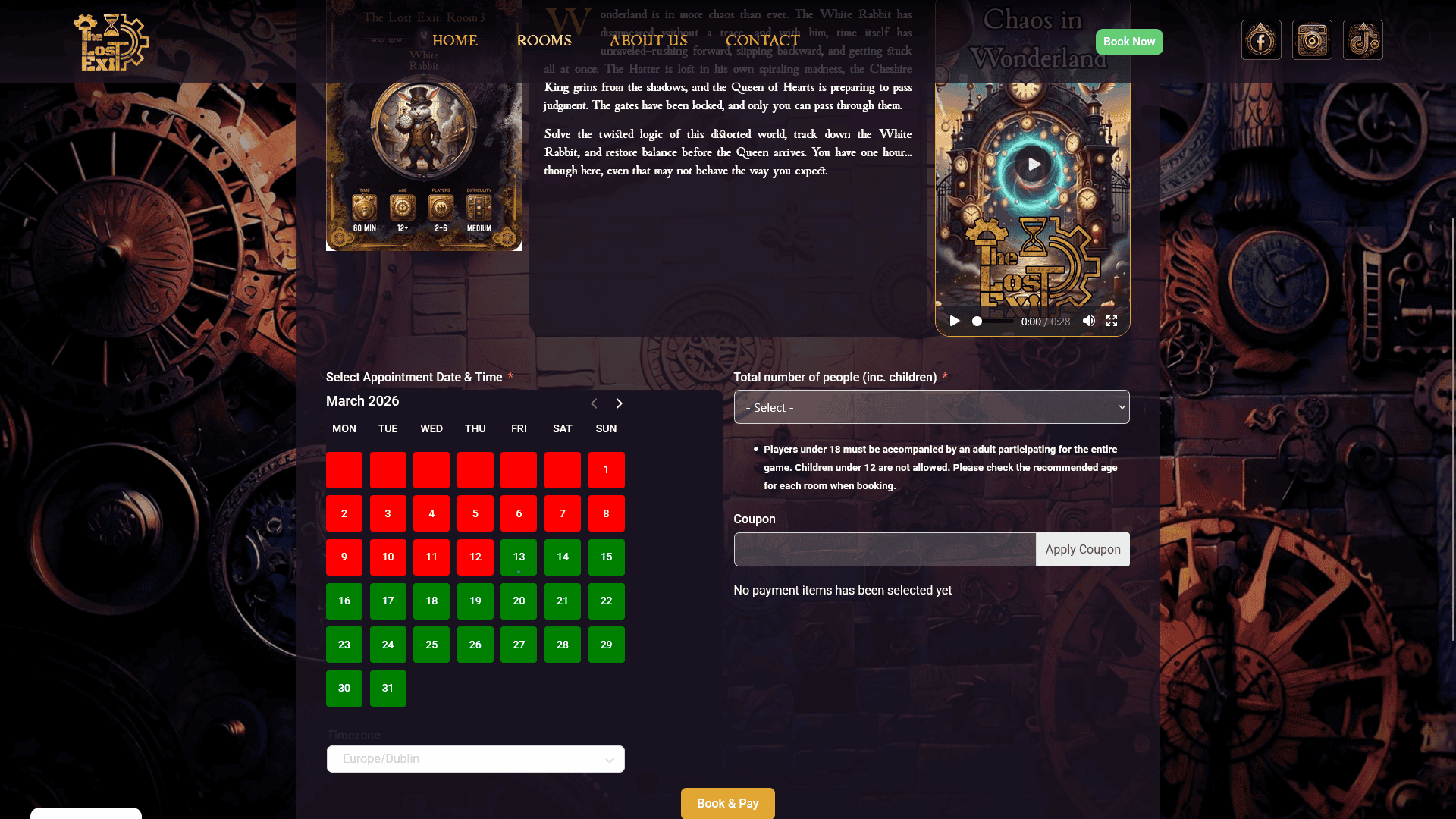
Task: Click the Coupon text input field
Action: pos(885,550)
